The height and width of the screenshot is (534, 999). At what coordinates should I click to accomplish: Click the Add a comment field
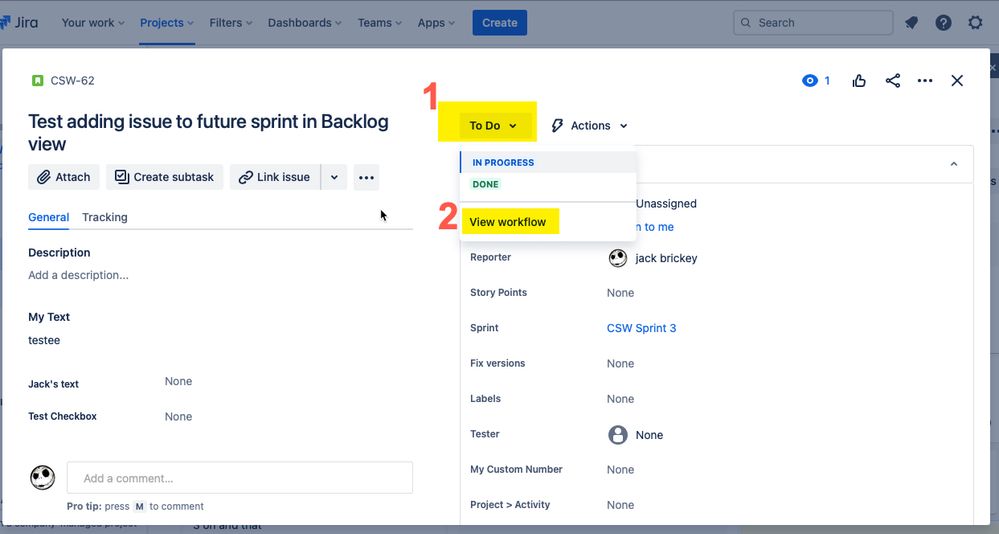(240, 478)
